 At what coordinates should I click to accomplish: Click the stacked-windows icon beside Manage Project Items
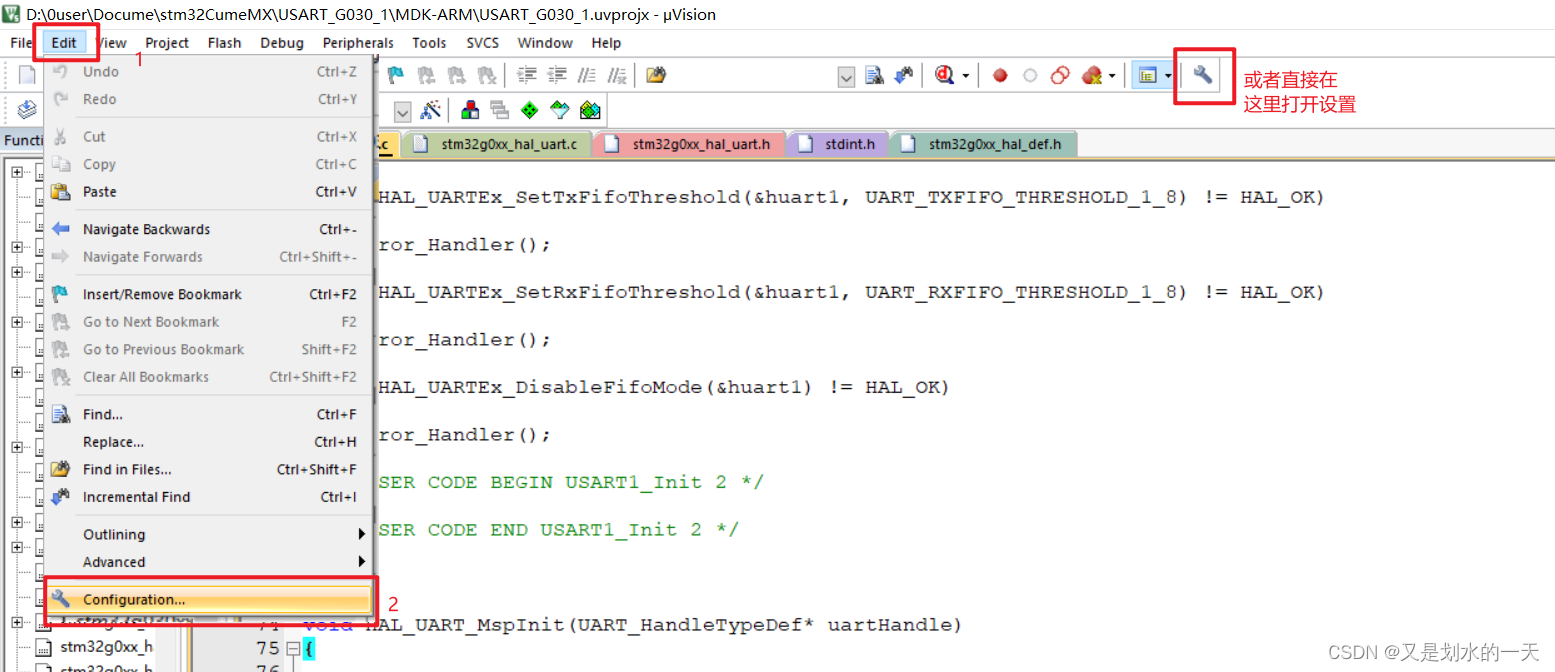[500, 109]
